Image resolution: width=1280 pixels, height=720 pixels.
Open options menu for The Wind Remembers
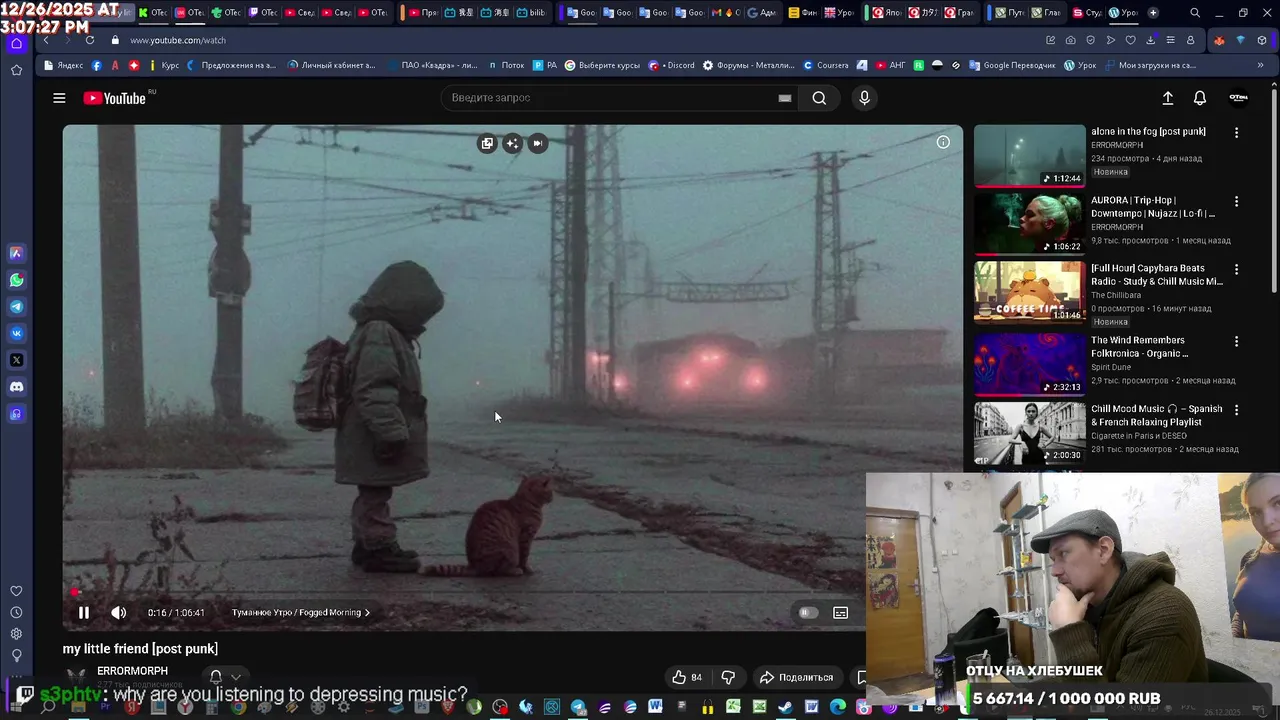pos(1236,341)
